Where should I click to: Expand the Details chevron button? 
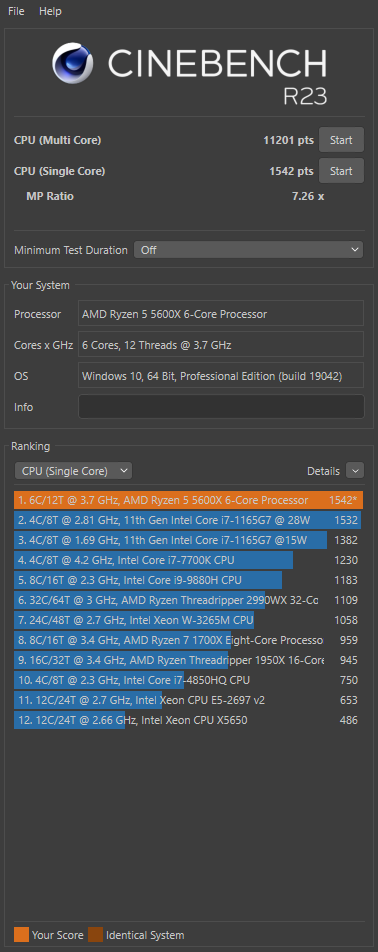coord(355,471)
